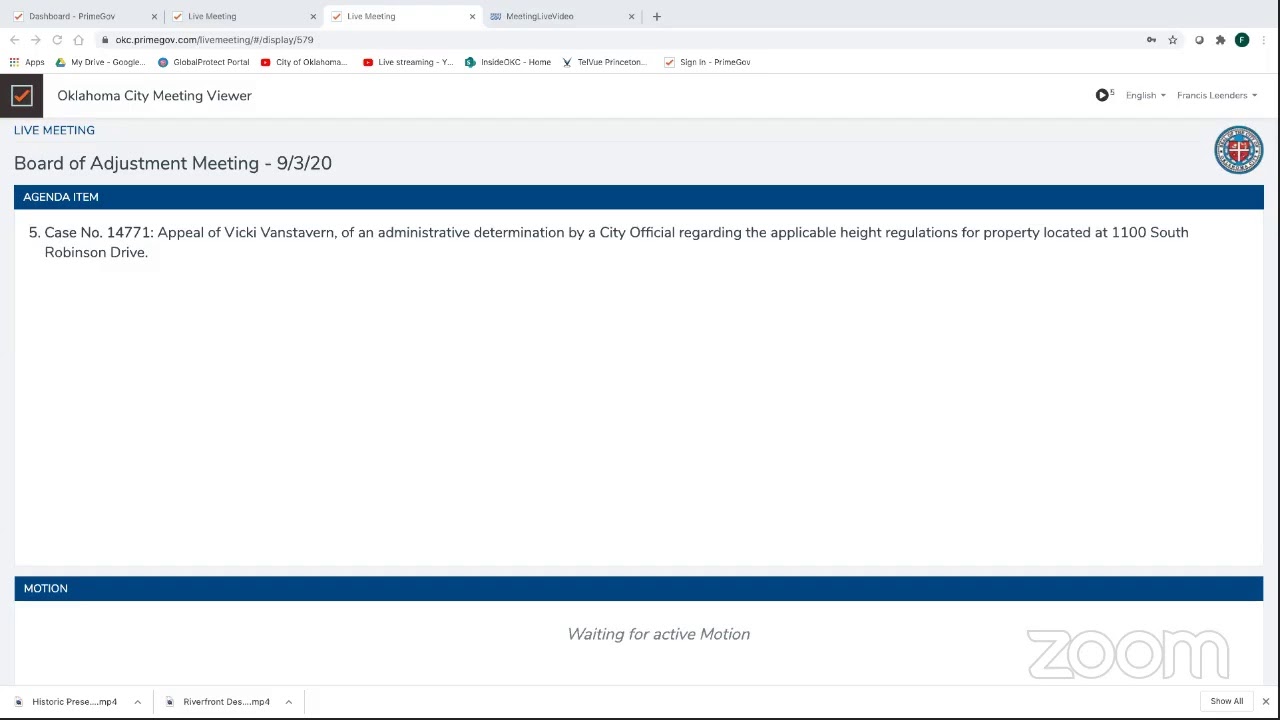Click the address bar URL
This screenshot has width=1280, height=720.
(214, 40)
